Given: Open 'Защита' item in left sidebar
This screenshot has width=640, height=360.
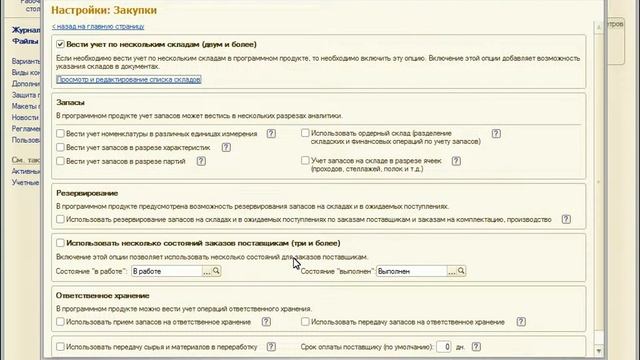Looking at the screenshot, I should tap(26, 95).
